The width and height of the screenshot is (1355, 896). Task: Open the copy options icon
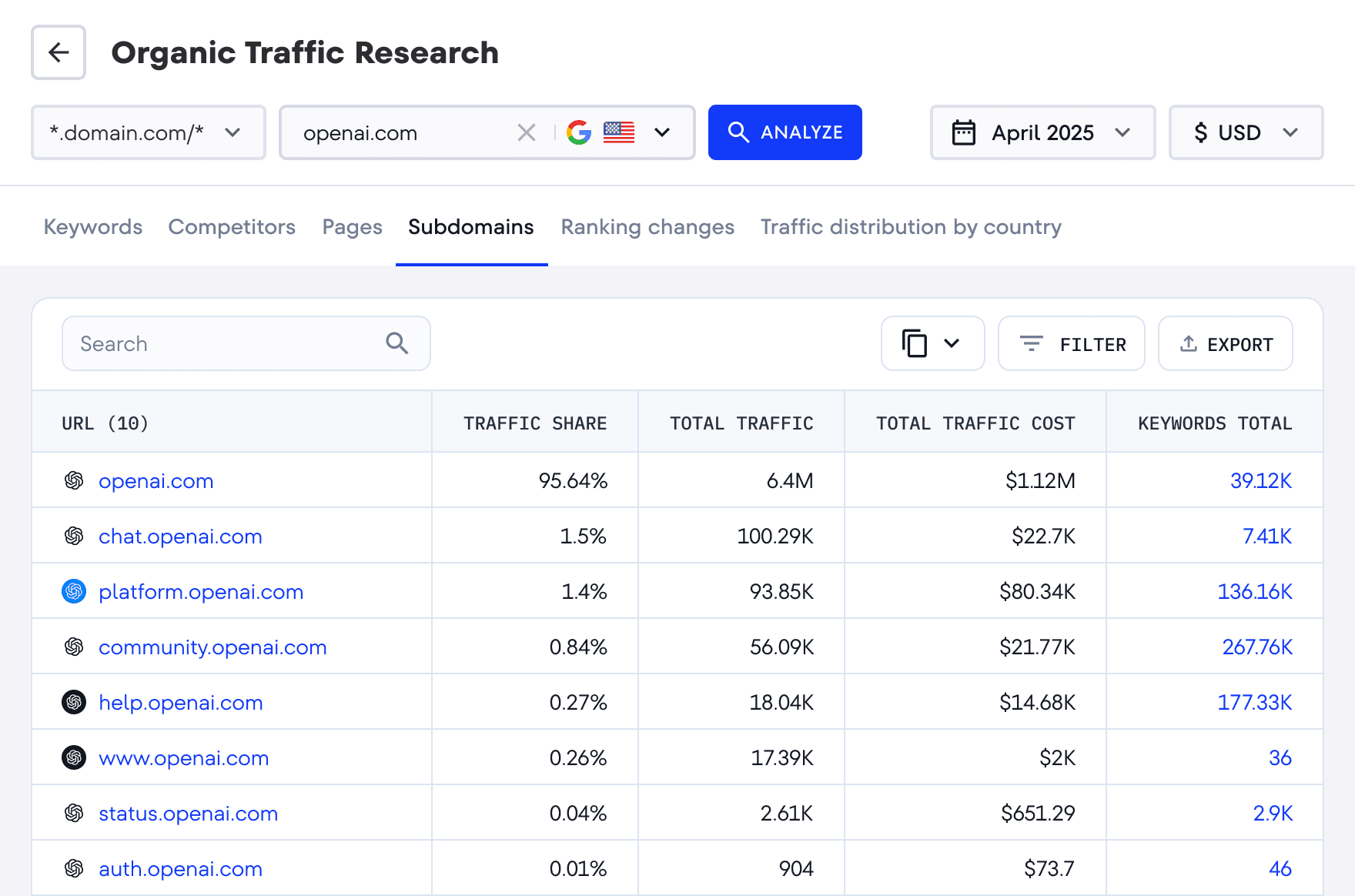pos(932,343)
